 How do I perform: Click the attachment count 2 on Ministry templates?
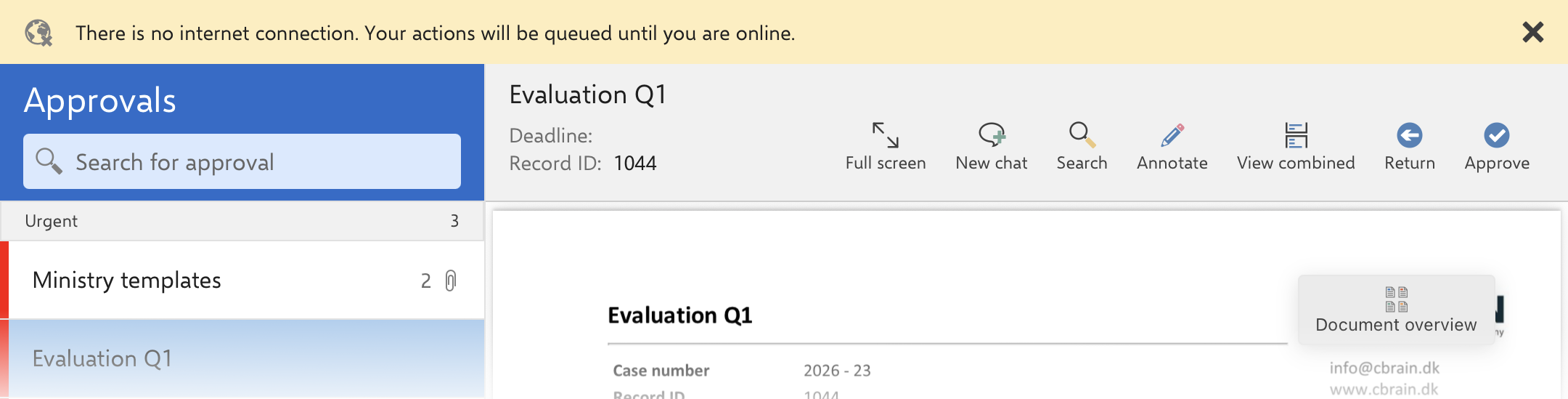[426, 281]
